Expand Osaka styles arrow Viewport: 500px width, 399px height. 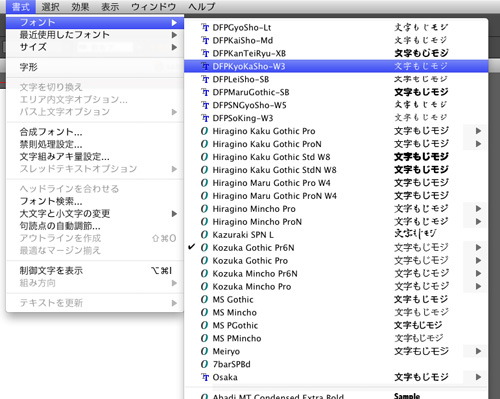(478, 377)
